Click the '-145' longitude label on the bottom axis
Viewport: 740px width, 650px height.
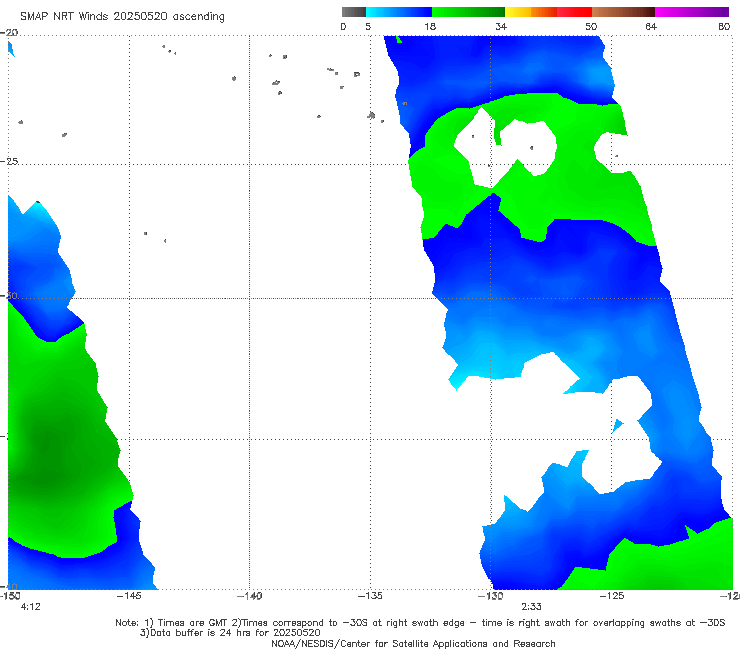(x=129, y=596)
